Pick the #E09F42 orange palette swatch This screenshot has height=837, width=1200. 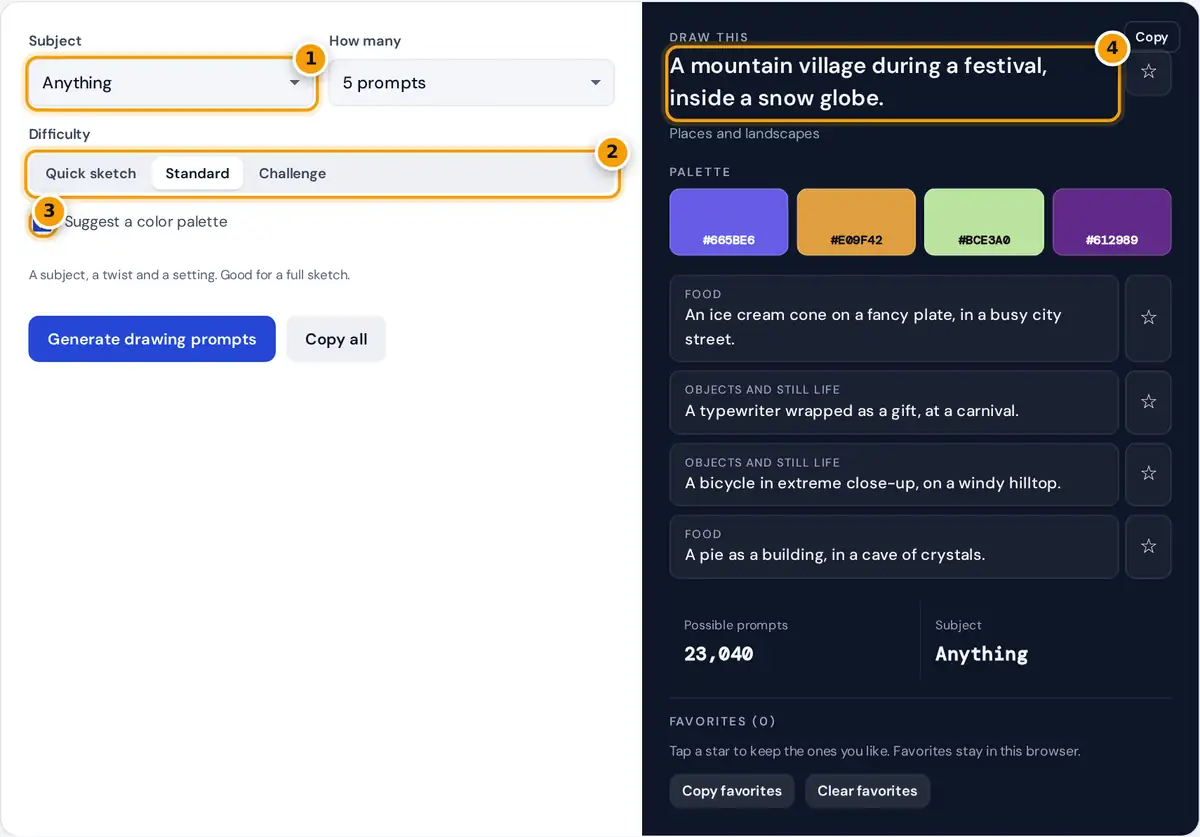tap(856, 222)
